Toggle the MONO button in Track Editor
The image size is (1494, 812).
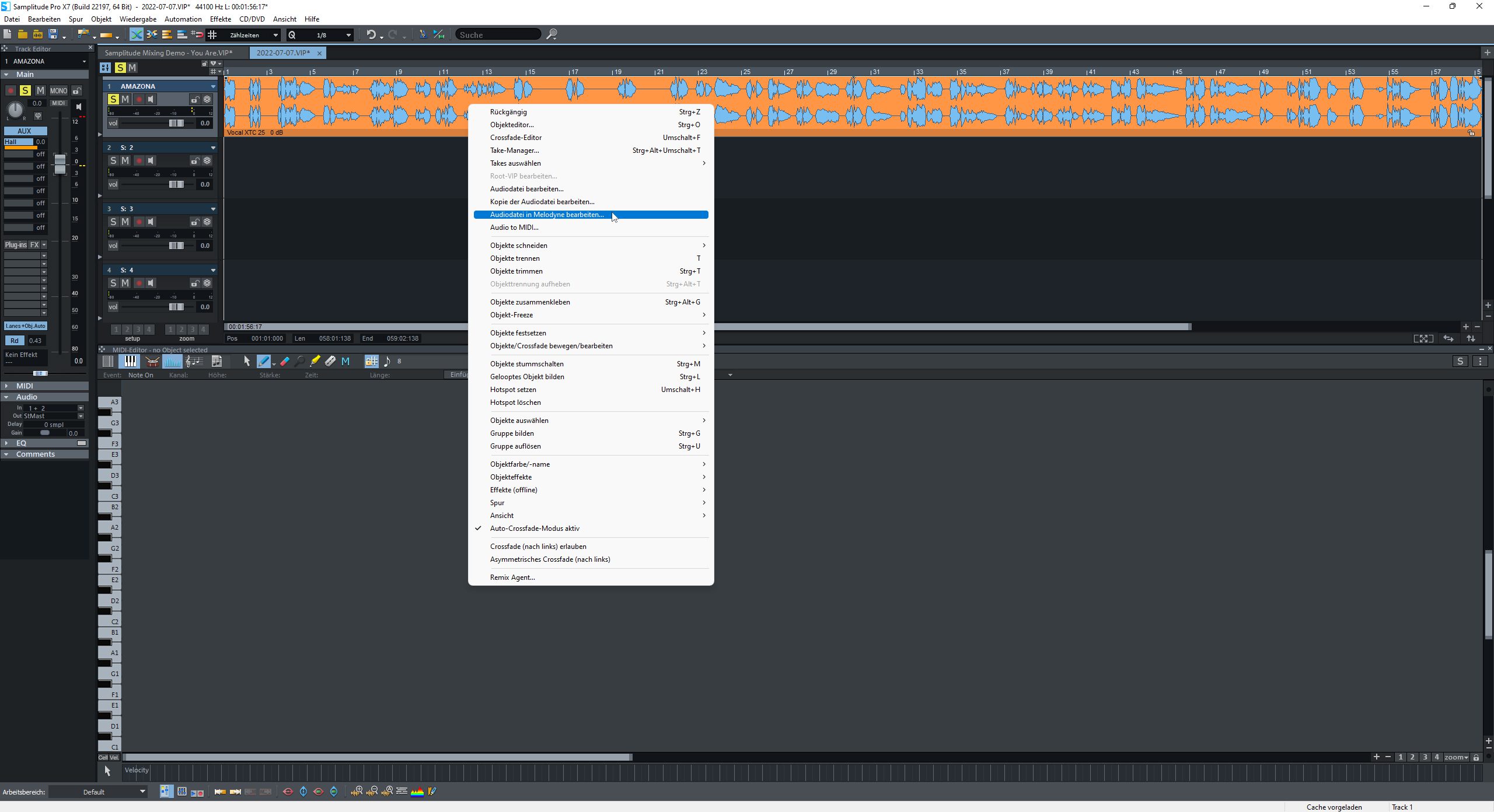click(x=58, y=90)
